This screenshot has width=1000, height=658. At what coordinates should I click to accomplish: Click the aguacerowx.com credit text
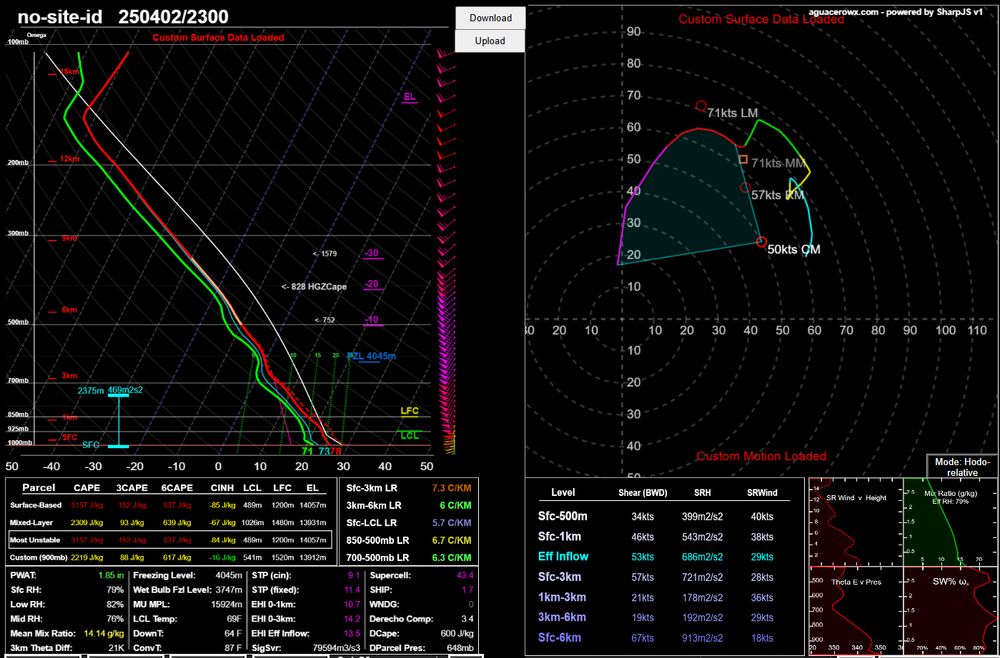click(897, 11)
